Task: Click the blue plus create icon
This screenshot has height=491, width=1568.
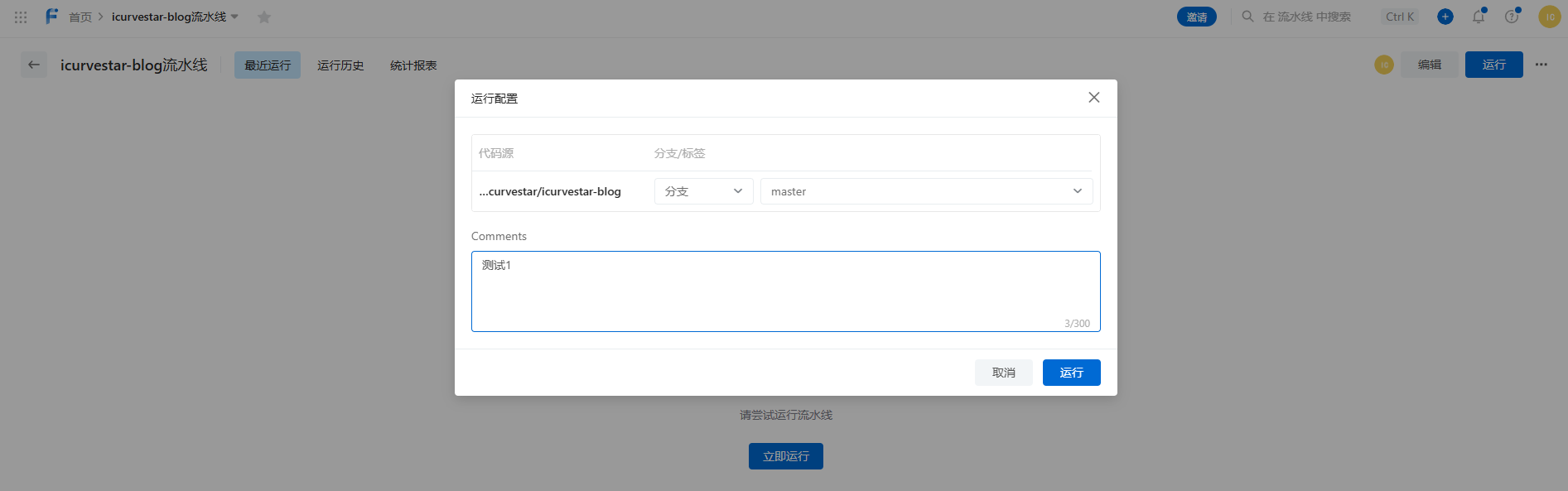Action: click(x=1445, y=17)
